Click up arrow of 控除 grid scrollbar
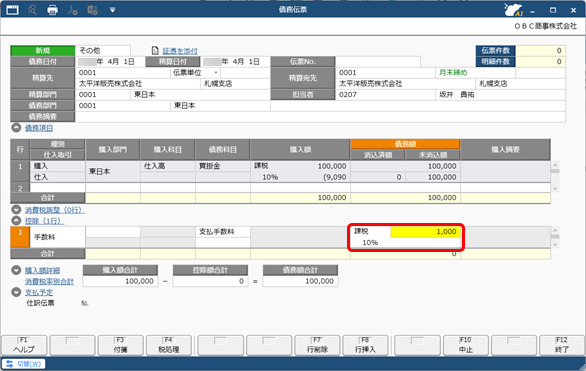The width and height of the screenshot is (586, 371). coord(555,231)
